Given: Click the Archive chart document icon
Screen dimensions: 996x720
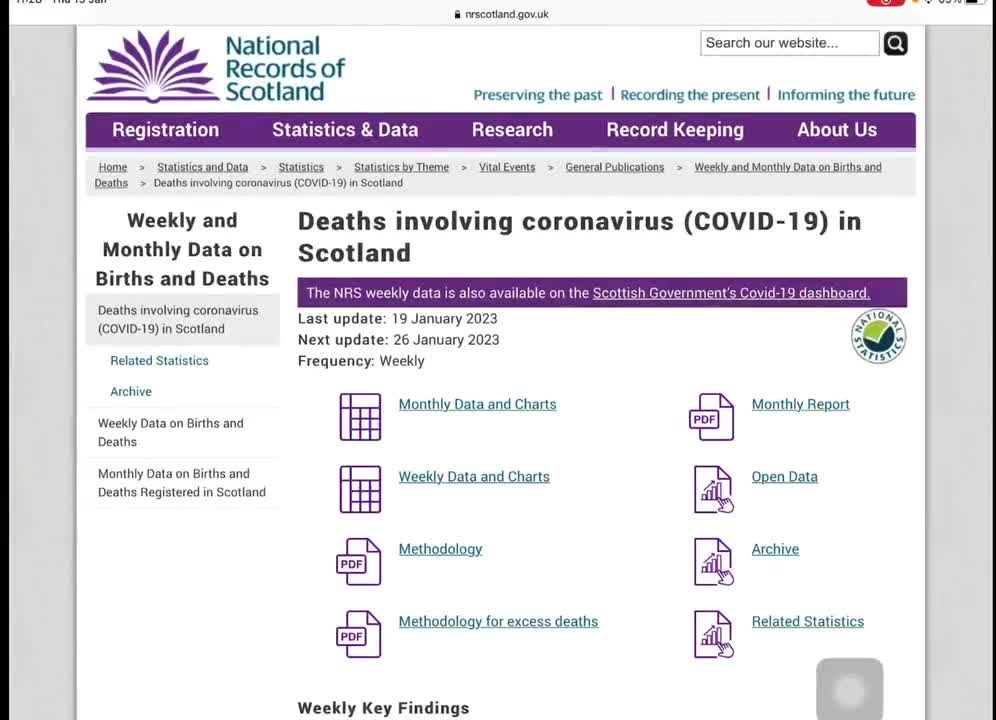Looking at the screenshot, I should pos(713,561).
